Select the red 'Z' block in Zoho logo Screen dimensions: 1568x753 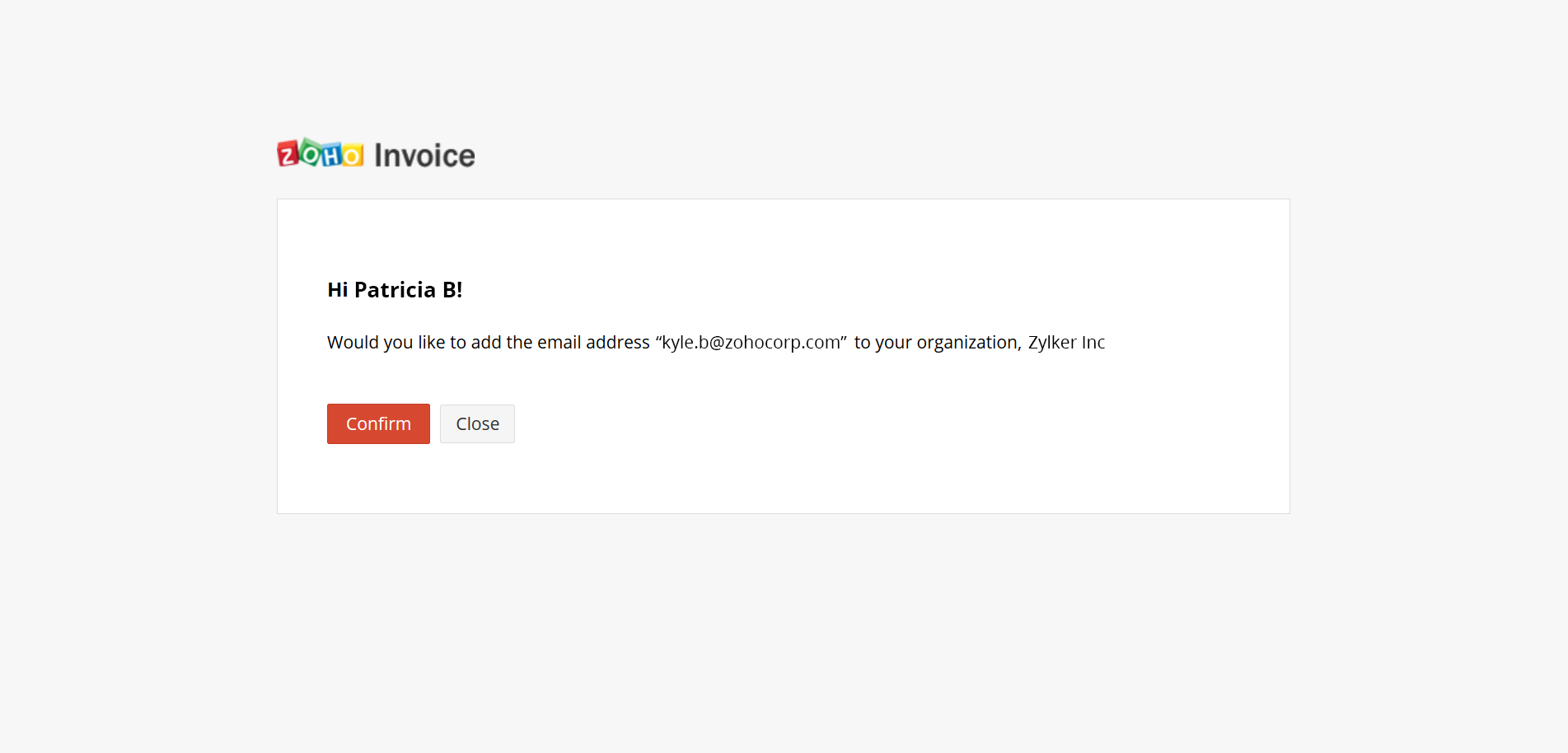coord(286,154)
